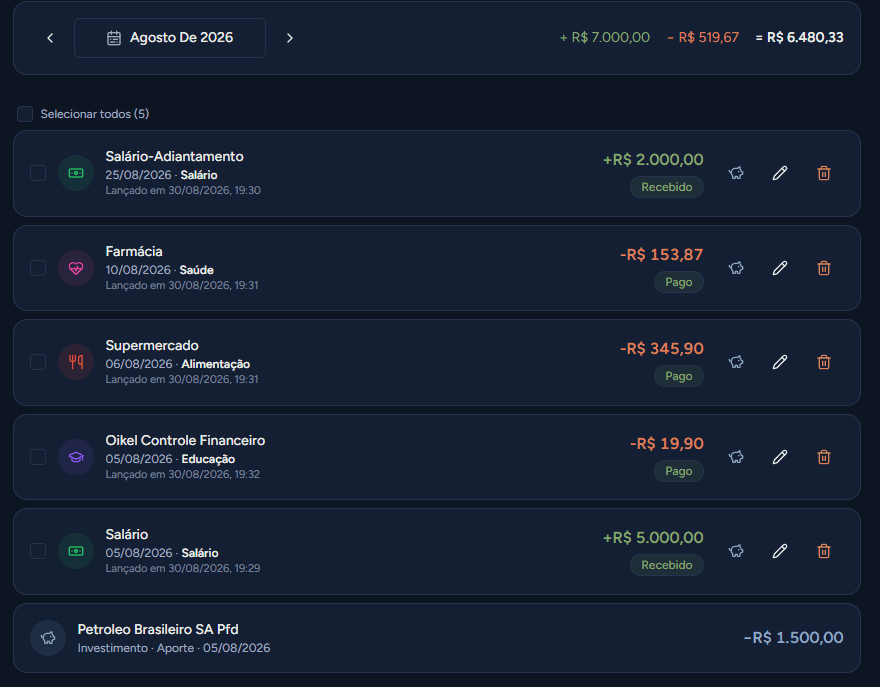
Task: Click piggy bank icon on Farmácia row
Action: point(736,268)
